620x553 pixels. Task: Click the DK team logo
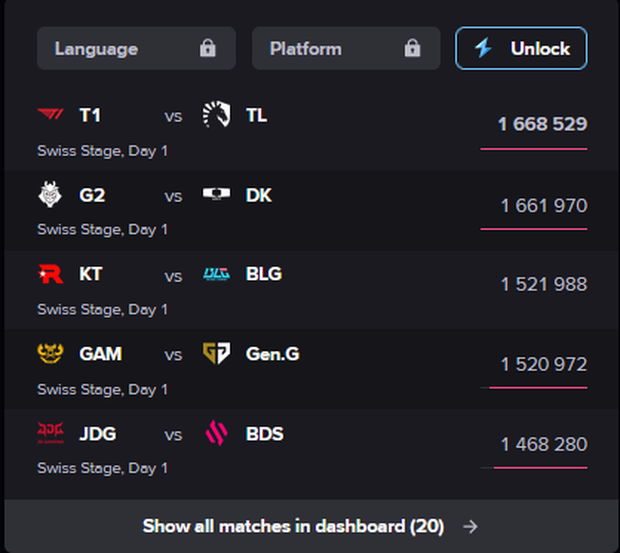pyautogui.click(x=216, y=195)
